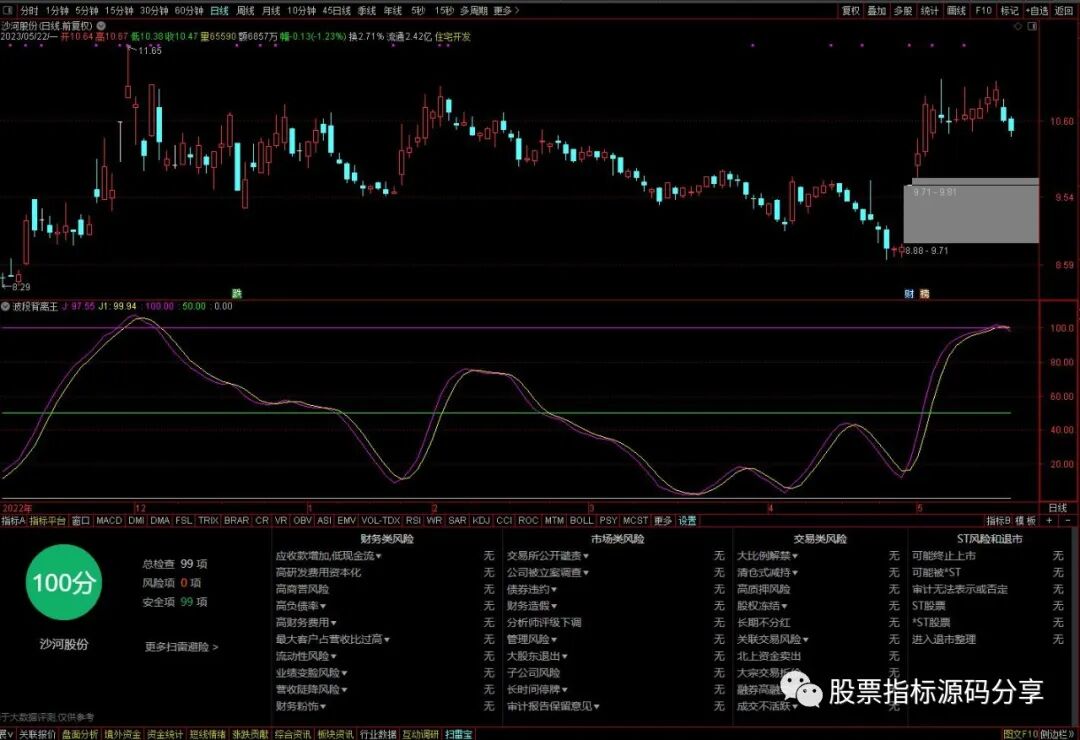Click the 多股 button
Viewport: 1080px width, 740px height.
[903, 10]
